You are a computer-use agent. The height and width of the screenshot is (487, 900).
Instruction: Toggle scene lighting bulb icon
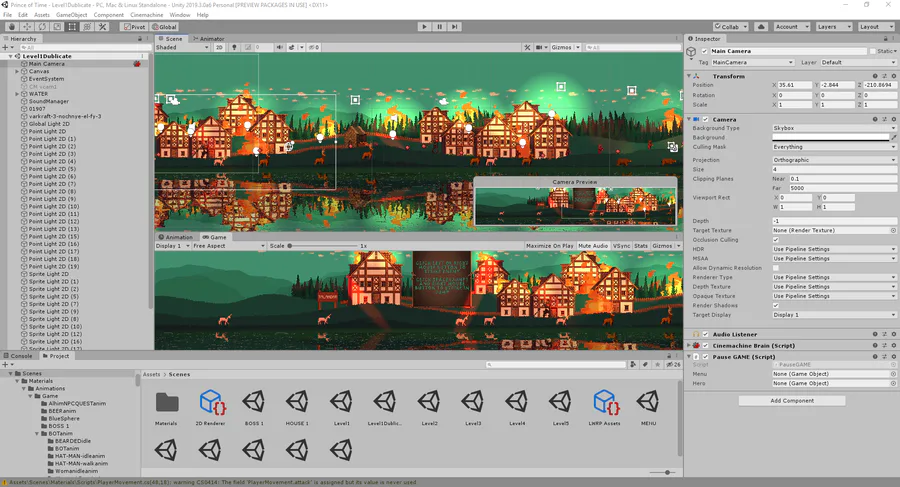coord(234,47)
